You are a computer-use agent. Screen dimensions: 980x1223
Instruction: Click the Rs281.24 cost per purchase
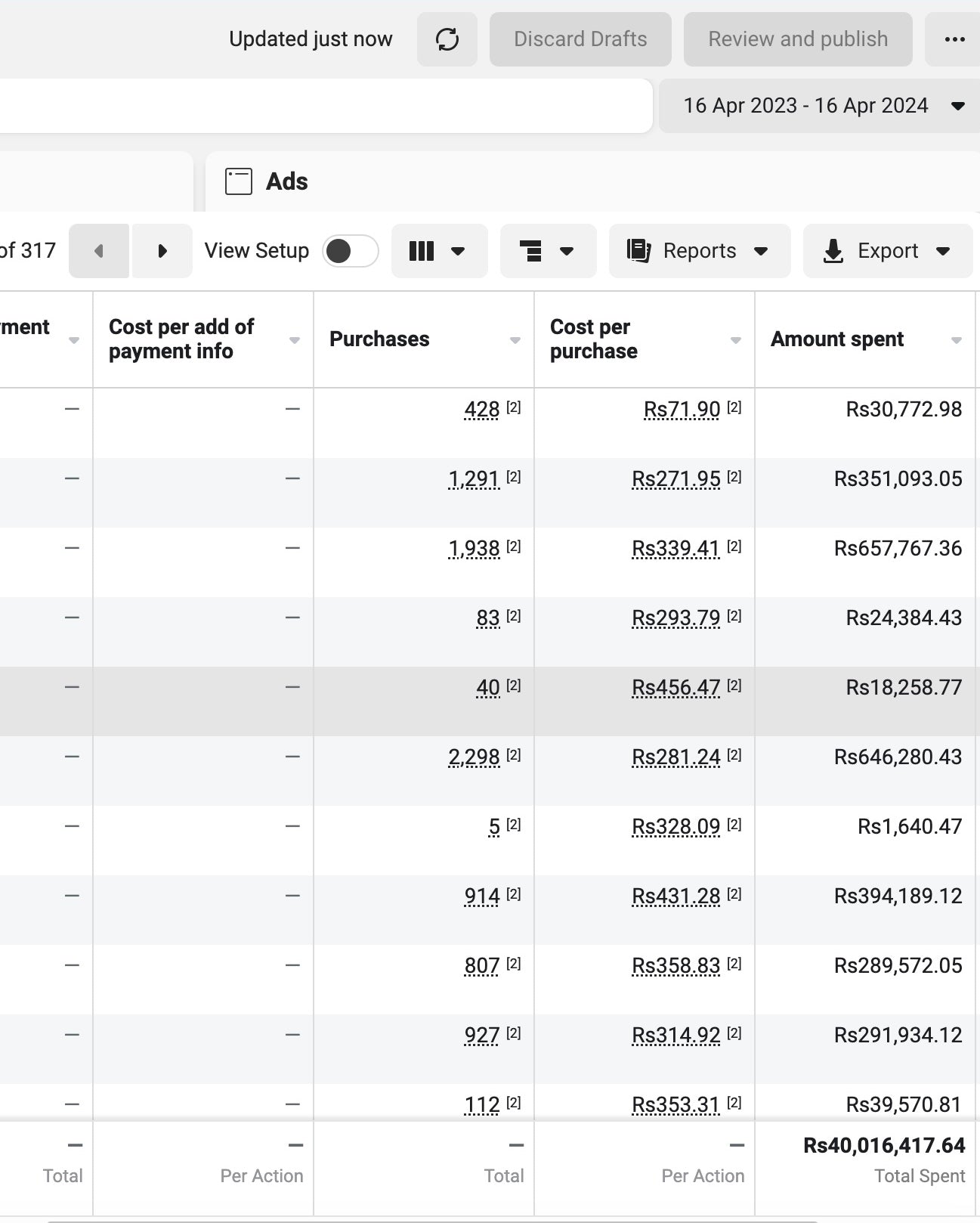(675, 757)
